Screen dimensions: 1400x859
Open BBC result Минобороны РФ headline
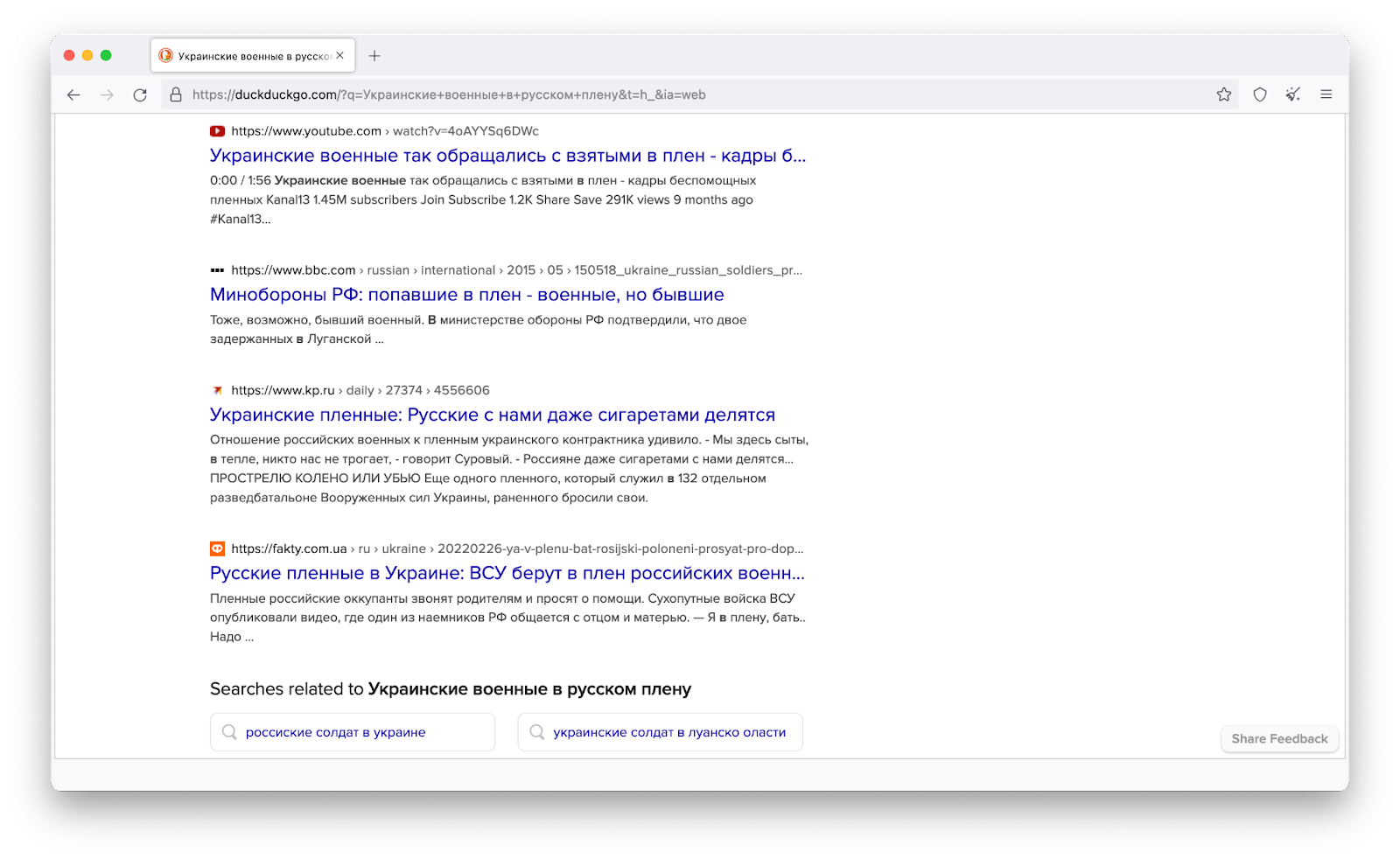(466, 295)
